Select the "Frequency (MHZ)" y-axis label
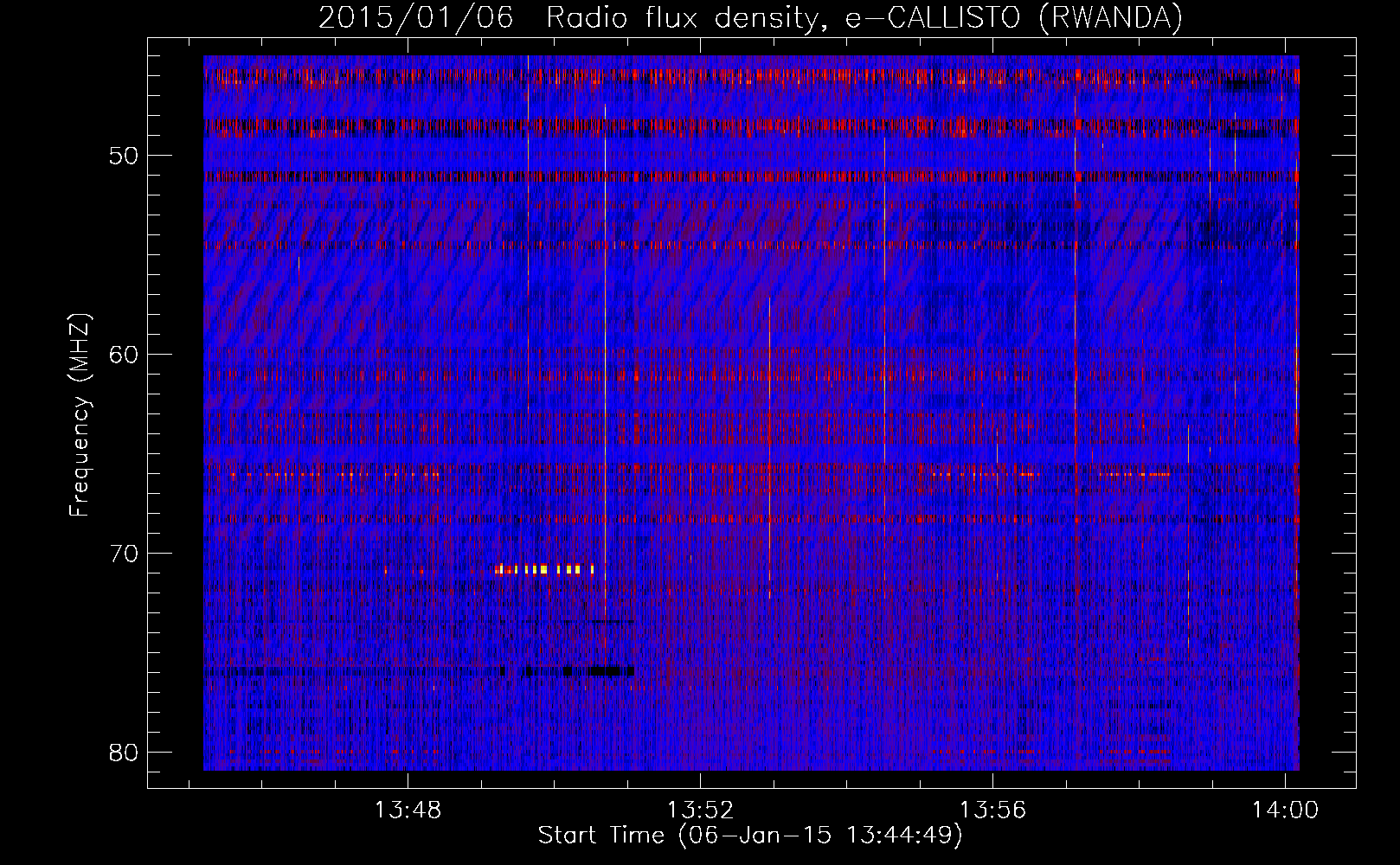 pyautogui.click(x=80, y=415)
